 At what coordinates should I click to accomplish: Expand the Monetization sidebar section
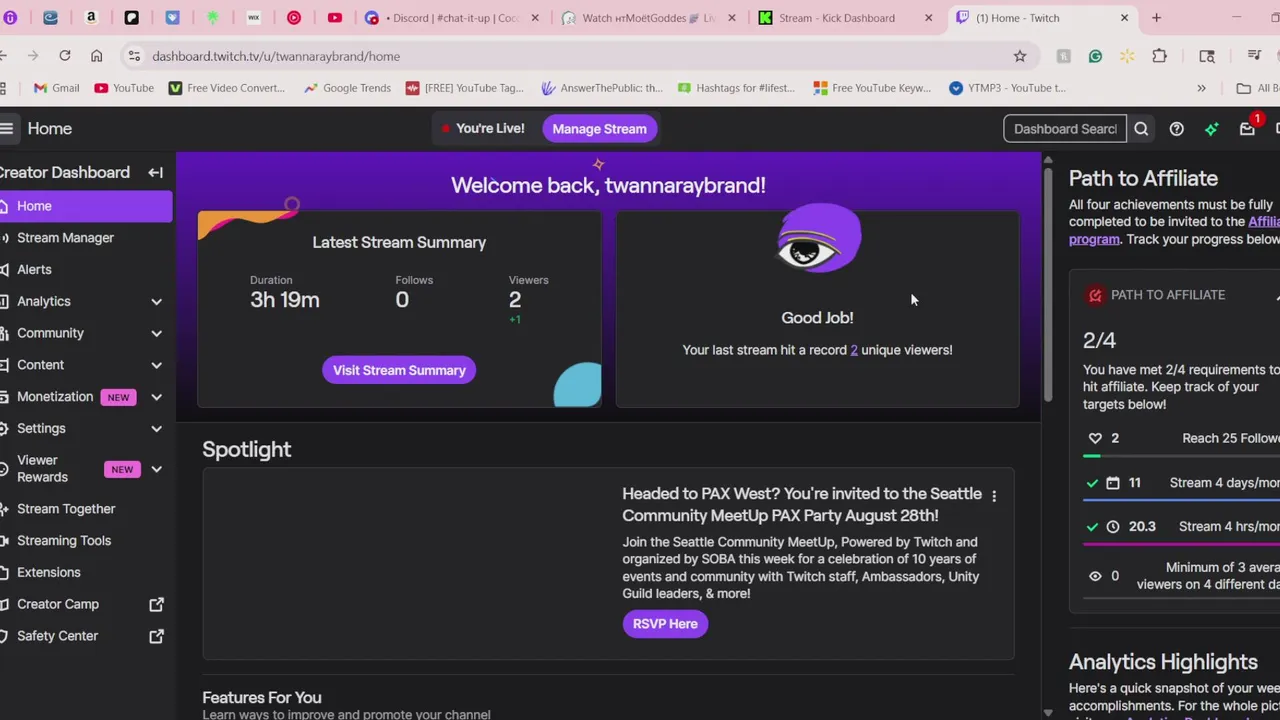(x=156, y=397)
